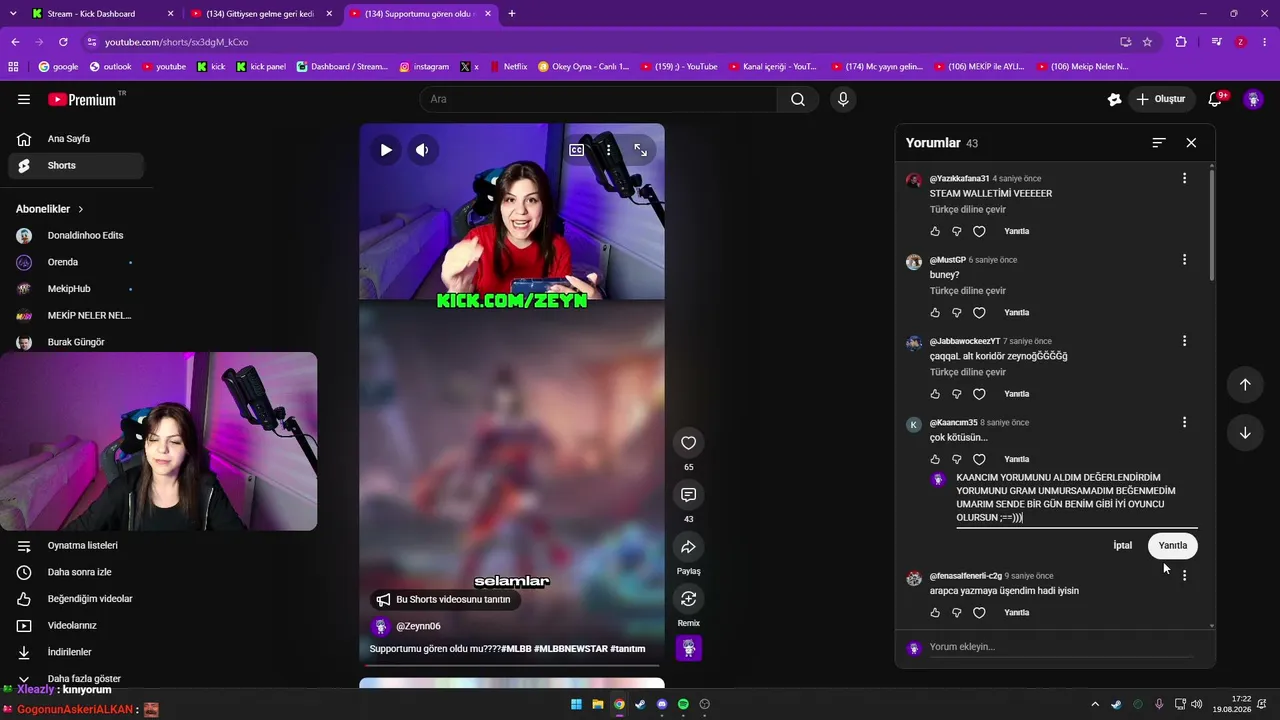Open options menu for @Kaancım35 comment

point(1184,422)
